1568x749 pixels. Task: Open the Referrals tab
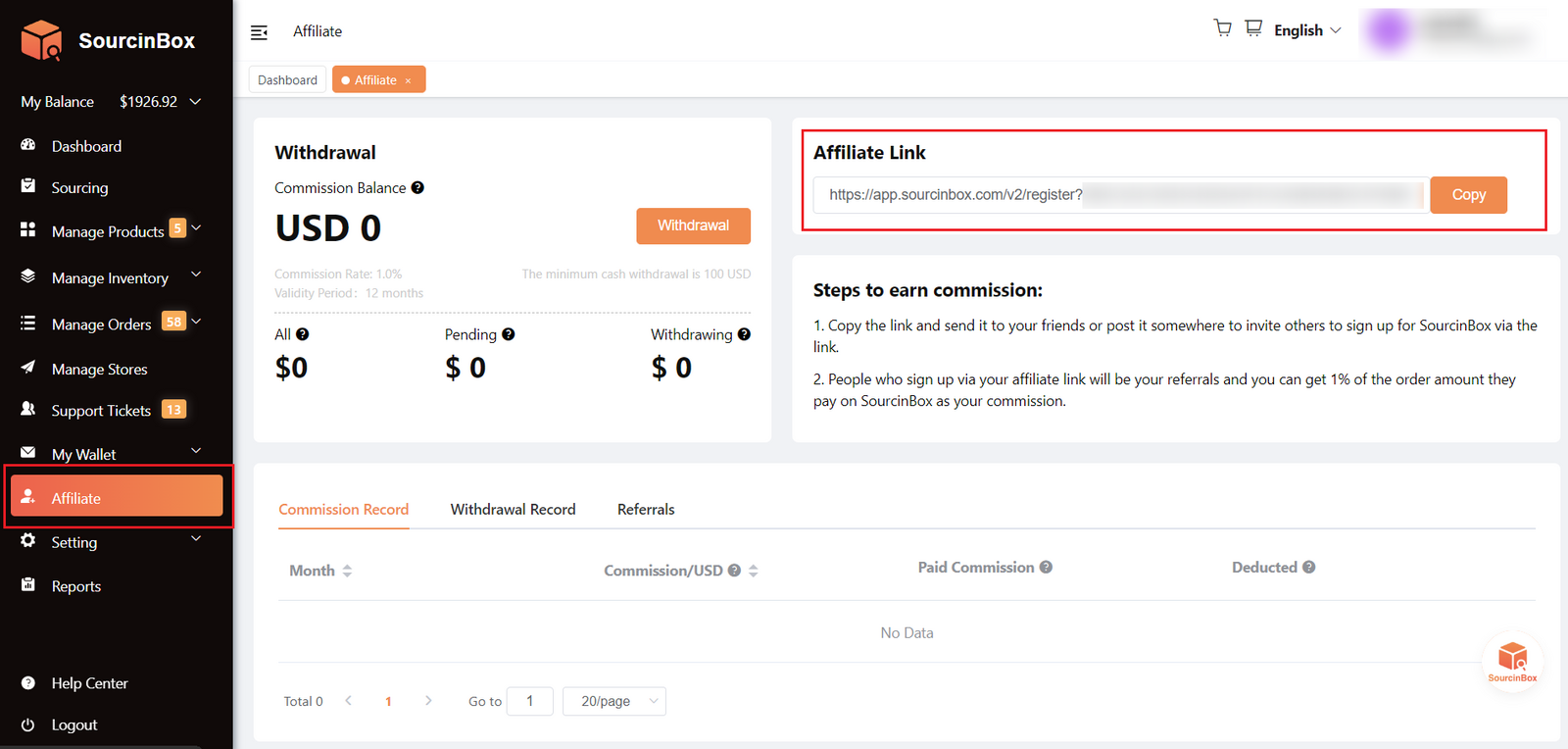click(646, 510)
